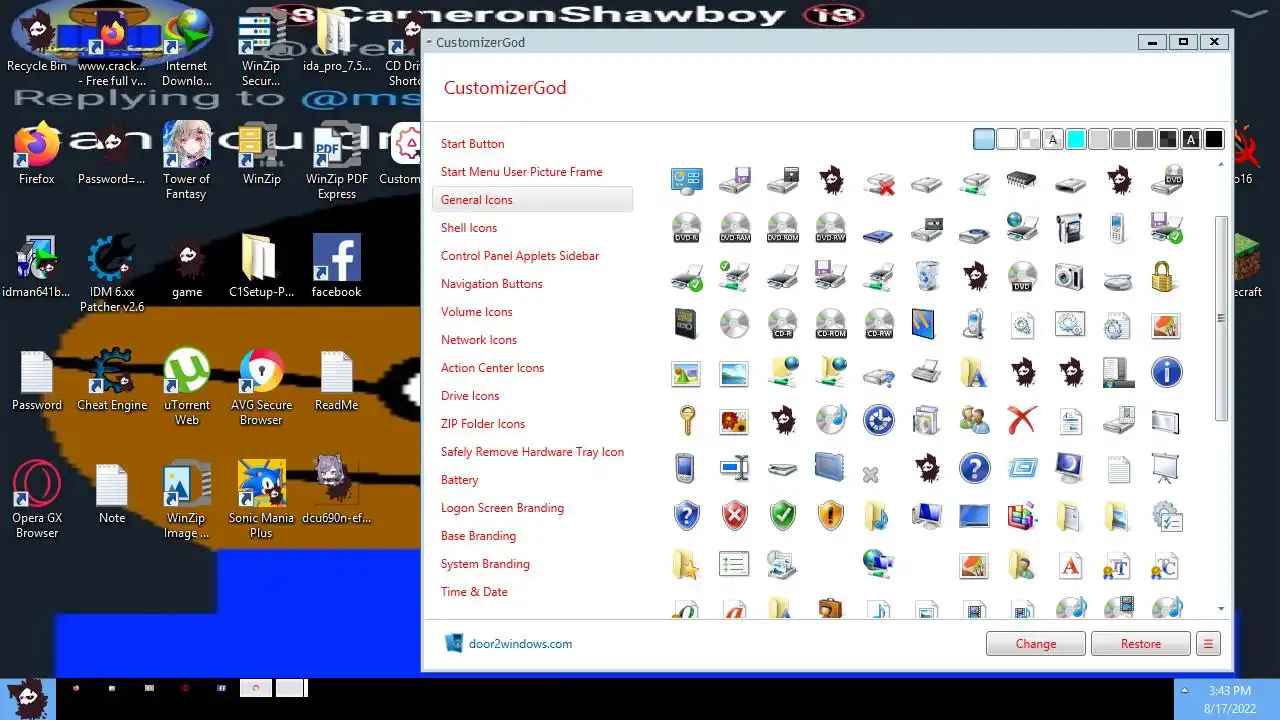1280x720 pixels.
Task: Show hidden tray icons arrow
Action: (1186, 690)
